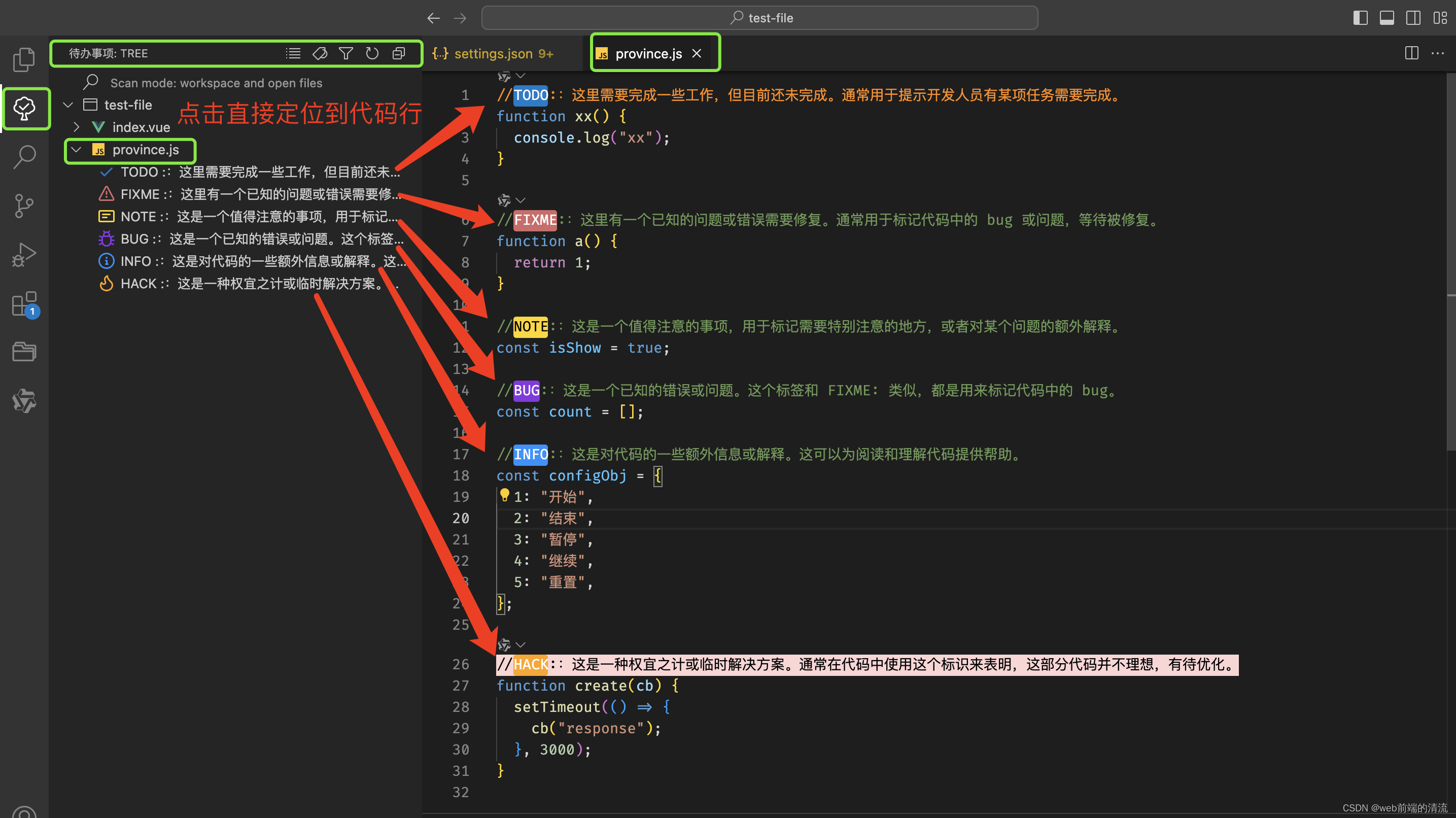
Task: Click the tags icon in TODO Tree header
Action: pos(320,53)
